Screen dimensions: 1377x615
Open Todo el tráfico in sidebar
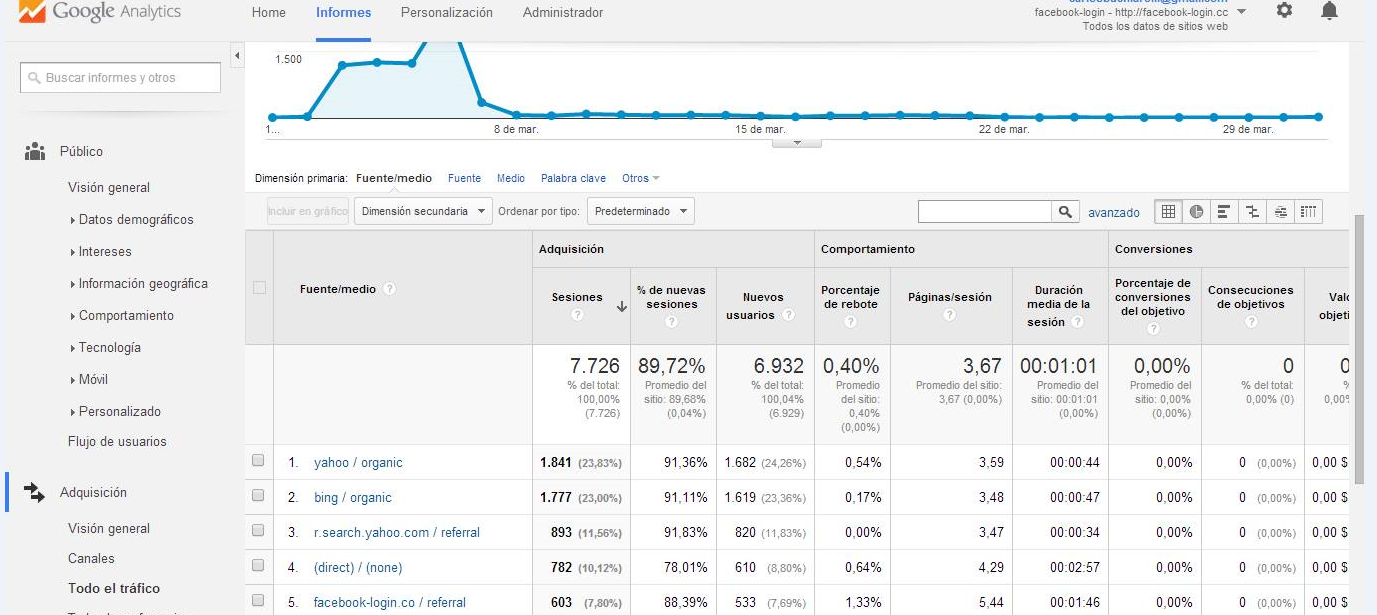(114, 588)
